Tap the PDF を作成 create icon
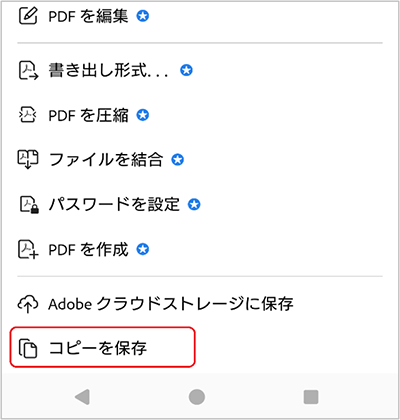400x420 pixels. click(28, 249)
